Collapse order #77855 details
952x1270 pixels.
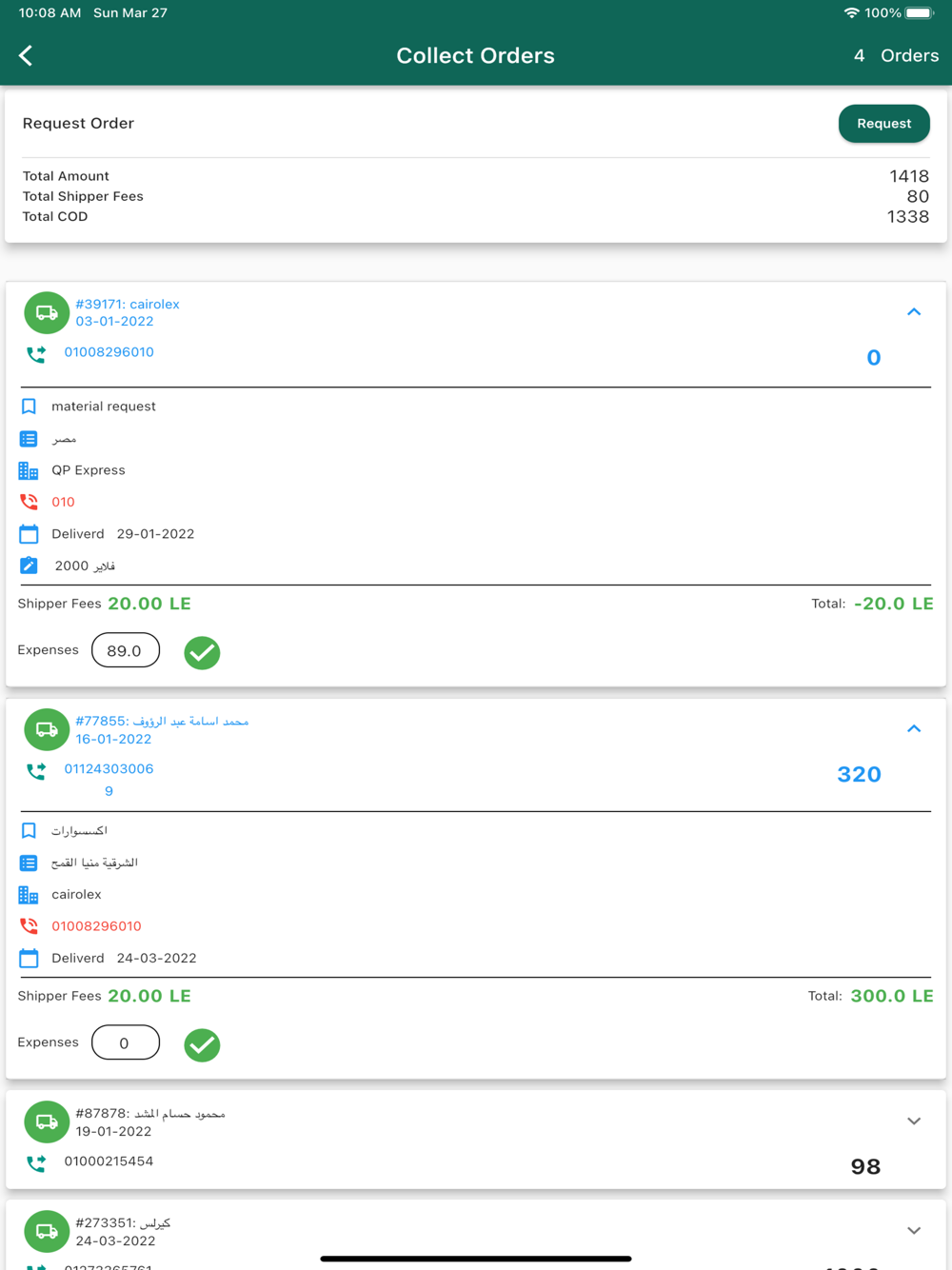click(x=914, y=729)
